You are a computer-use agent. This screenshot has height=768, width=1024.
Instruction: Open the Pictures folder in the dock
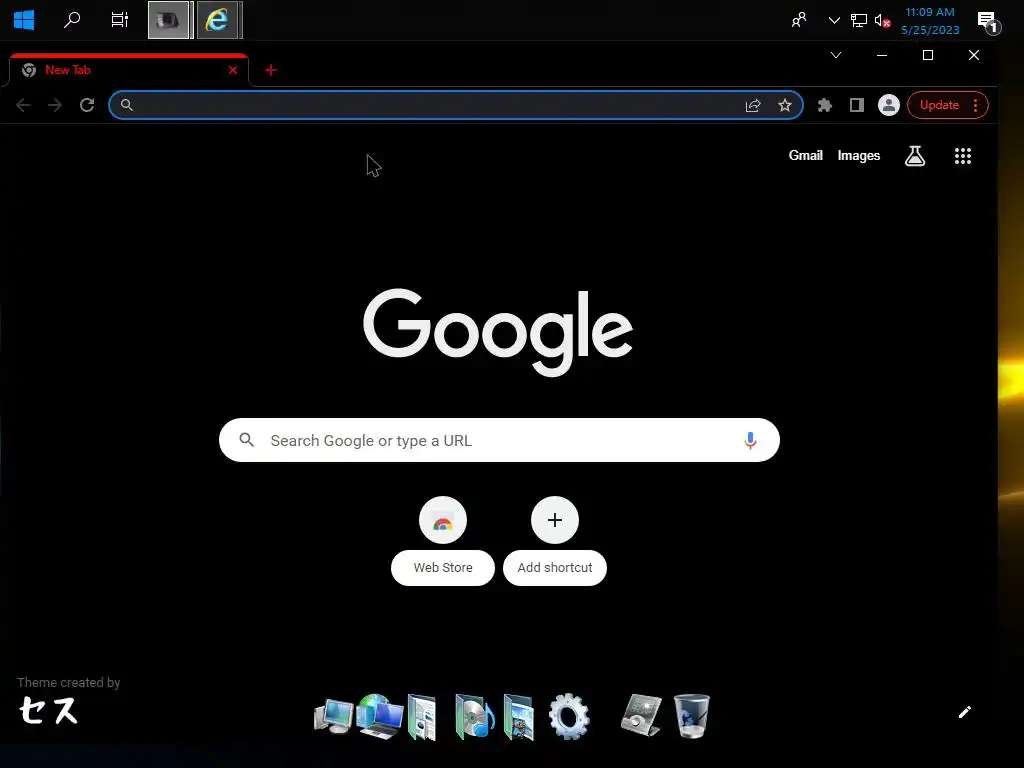tap(519, 717)
